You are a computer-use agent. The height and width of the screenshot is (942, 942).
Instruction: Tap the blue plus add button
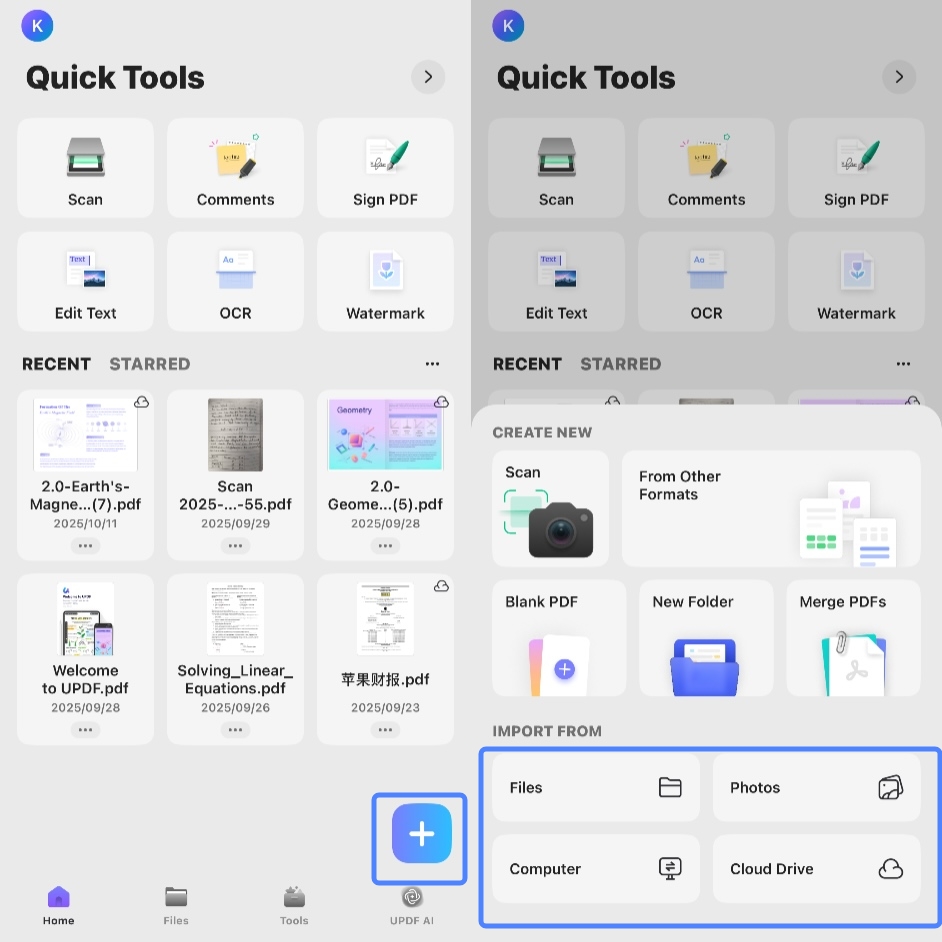421,833
